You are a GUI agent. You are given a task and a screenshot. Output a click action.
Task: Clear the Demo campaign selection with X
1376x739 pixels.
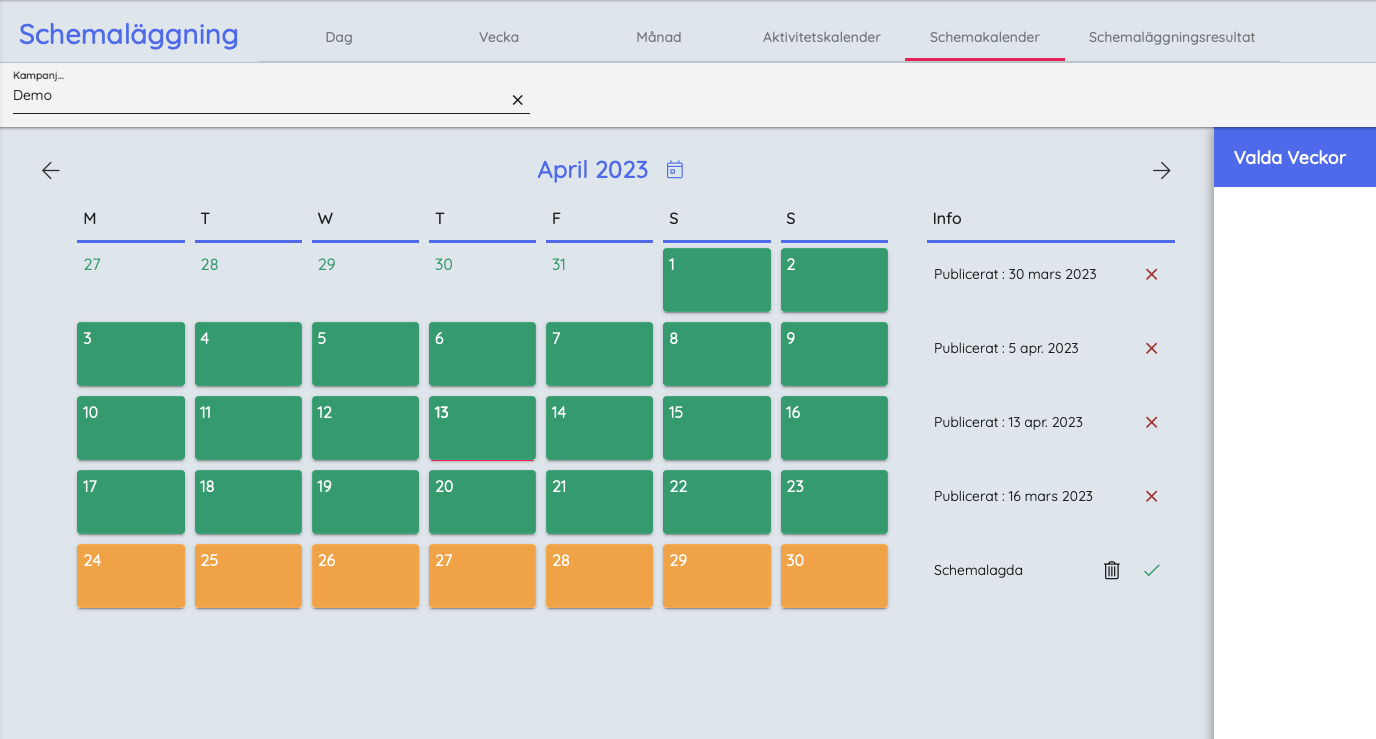[518, 100]
